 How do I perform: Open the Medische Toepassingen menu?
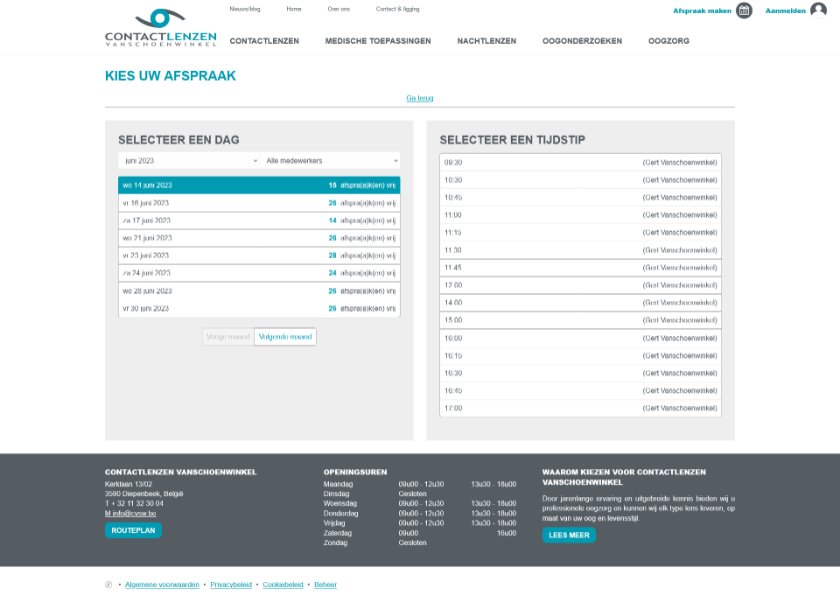point(378,41)
